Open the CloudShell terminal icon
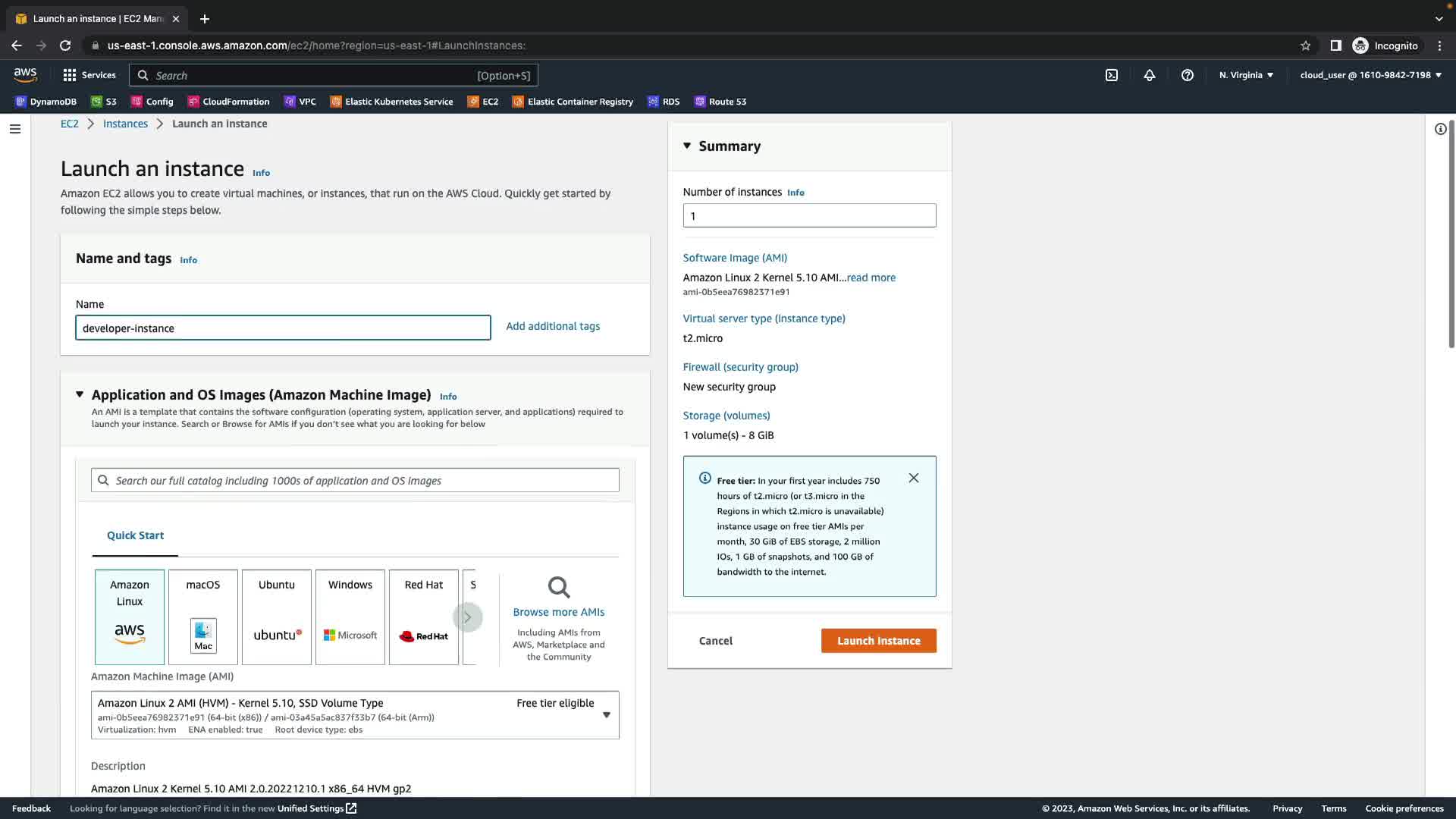1456x819 pixels. 1112,75
